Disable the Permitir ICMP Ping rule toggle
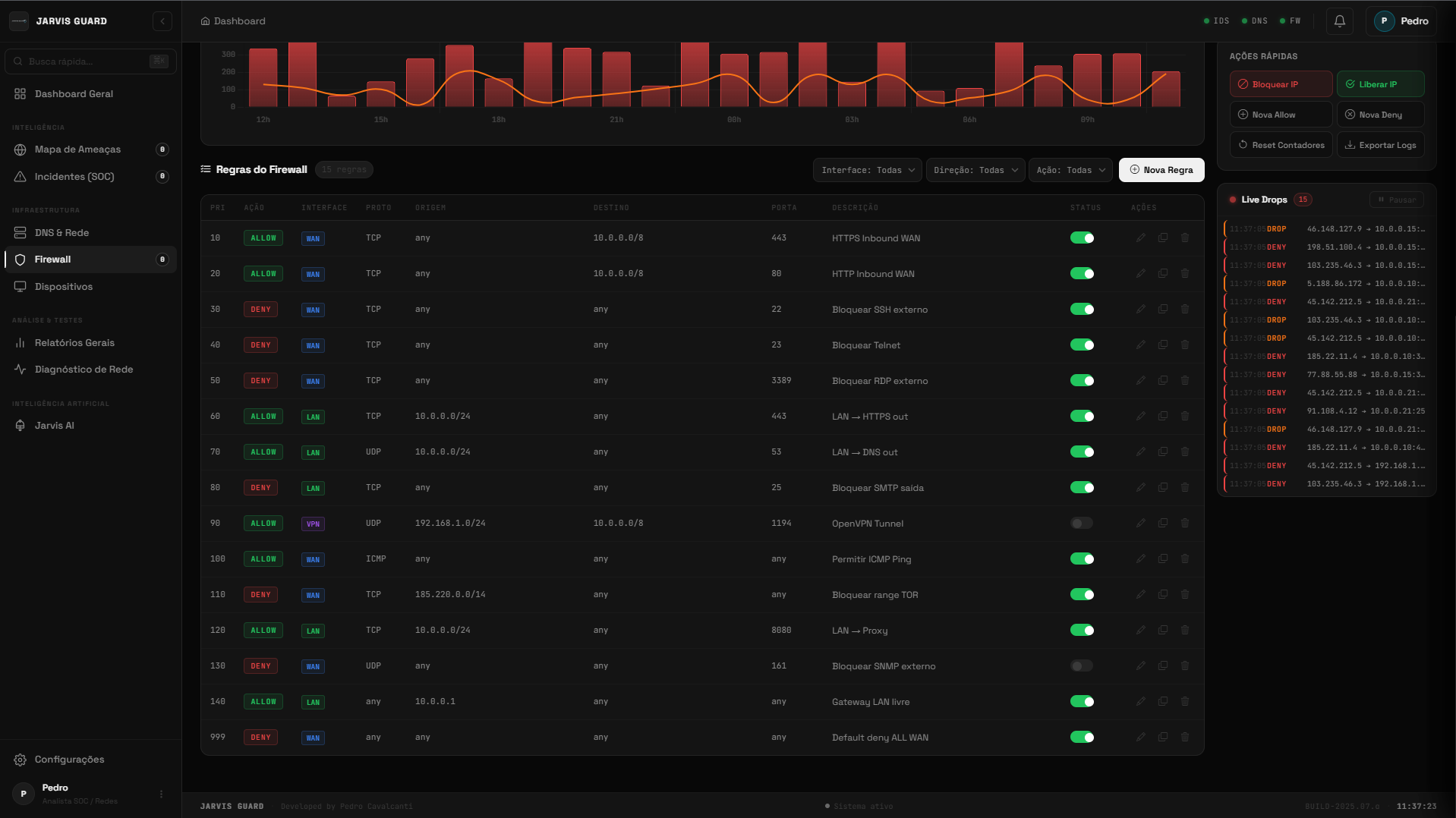This screenshot has width=1456, height=818. (1082, 558)
